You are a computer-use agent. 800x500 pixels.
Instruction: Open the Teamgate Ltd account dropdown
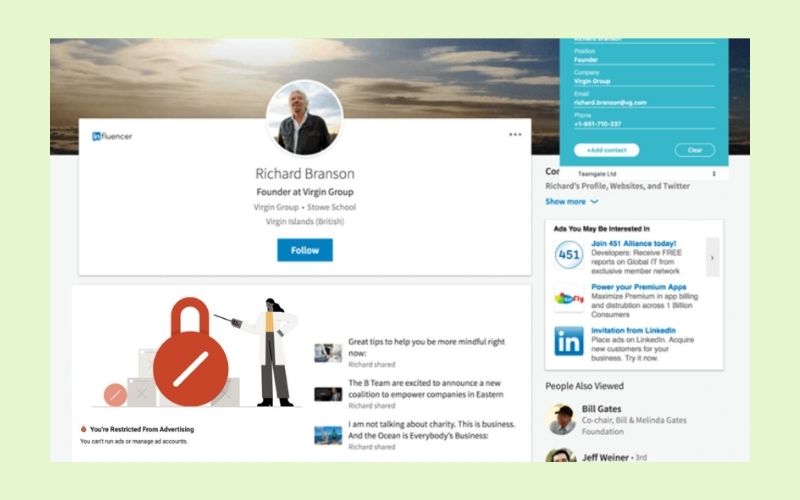pos(646,173)
